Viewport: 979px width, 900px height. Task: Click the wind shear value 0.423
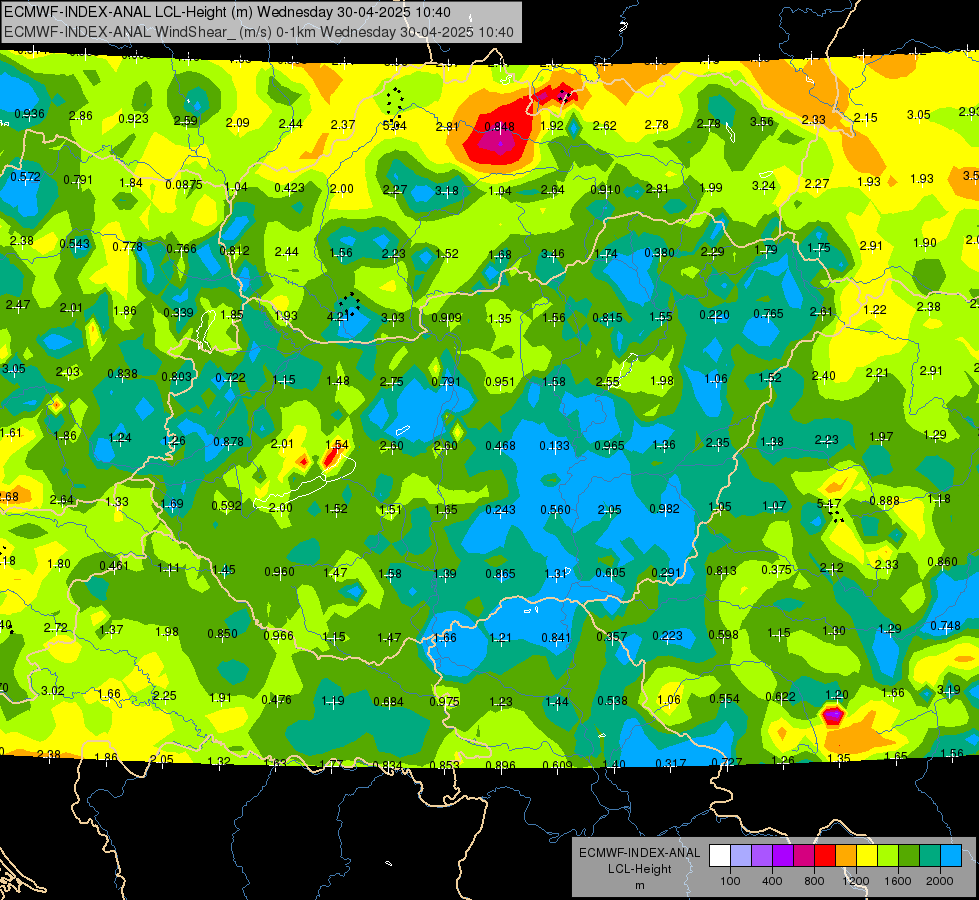289,187
